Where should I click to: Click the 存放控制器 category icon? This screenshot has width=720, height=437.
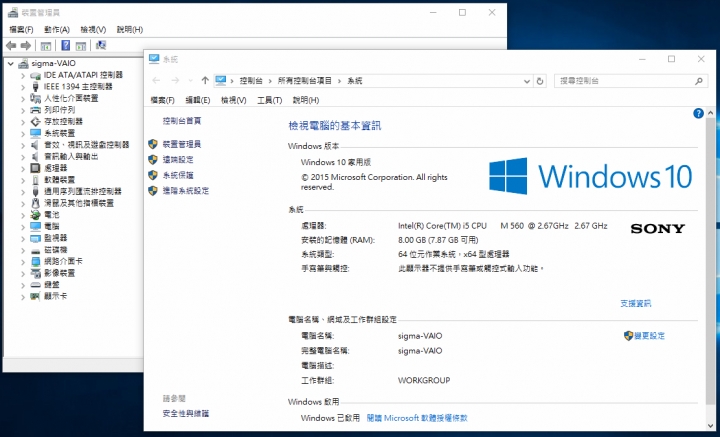[x=35, y=121]
